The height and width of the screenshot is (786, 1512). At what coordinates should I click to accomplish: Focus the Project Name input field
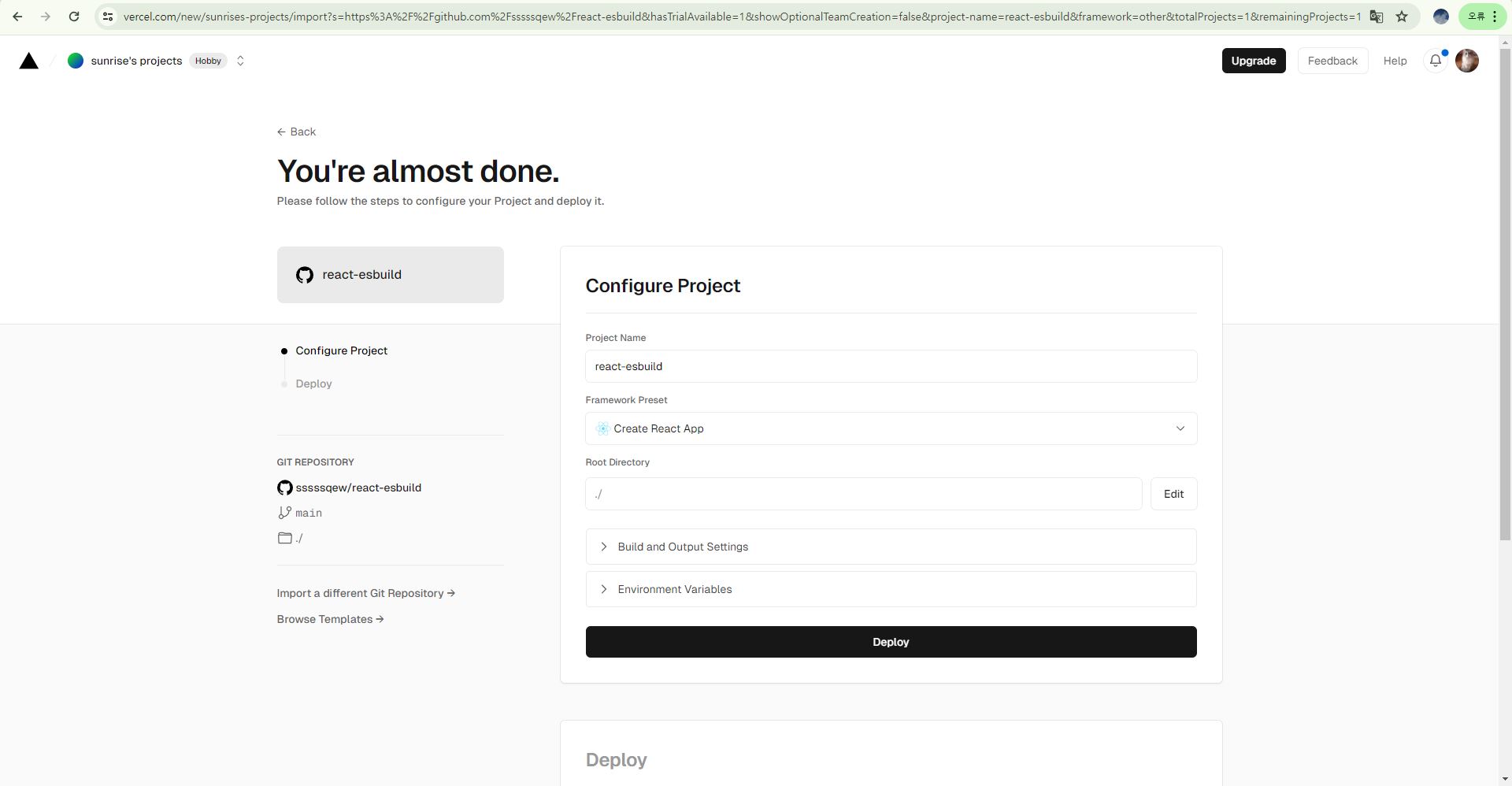[x=891, y=366]
